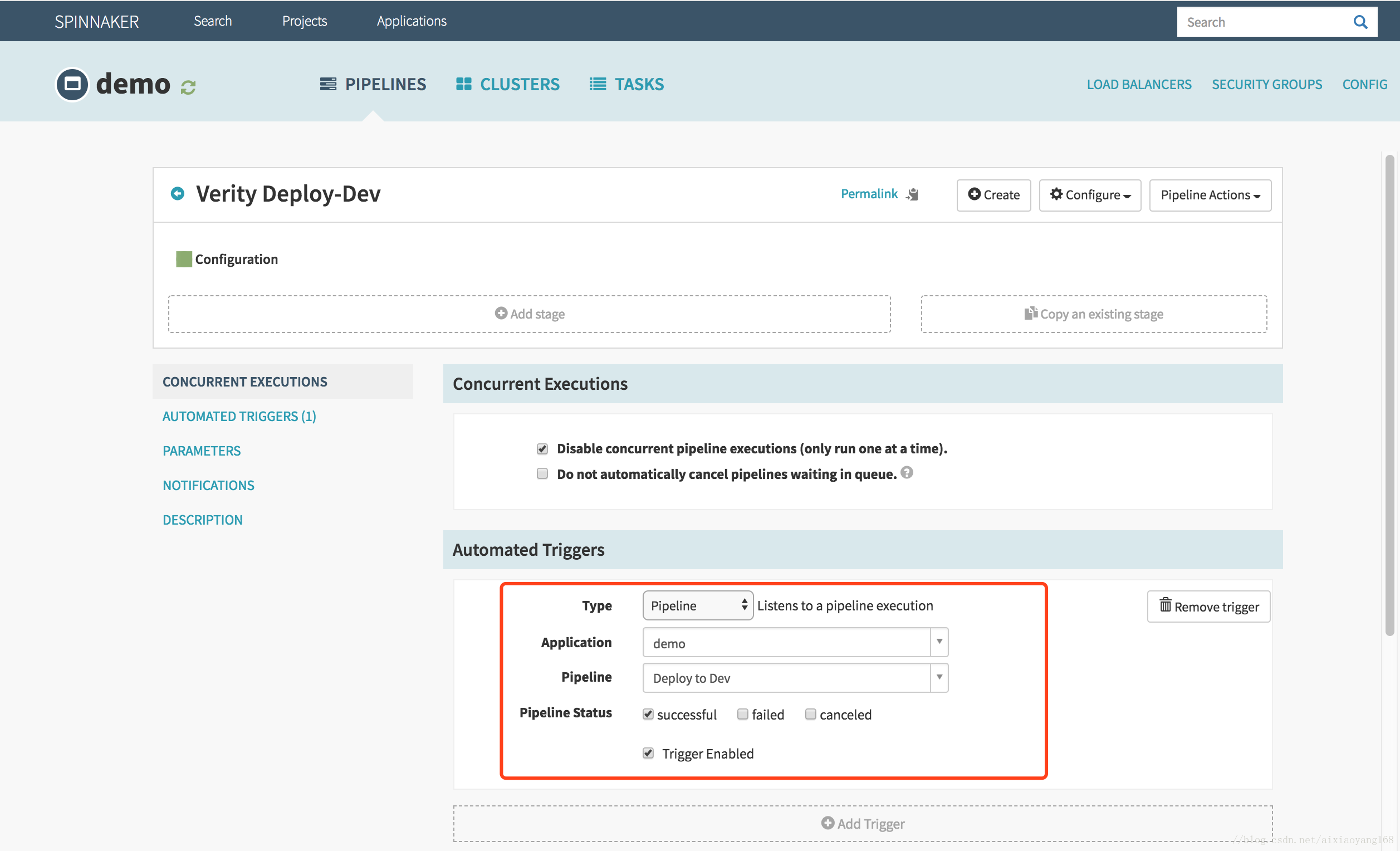Open LOAD BALANCERS section
1400x851 pixels.
[1139, 84]
